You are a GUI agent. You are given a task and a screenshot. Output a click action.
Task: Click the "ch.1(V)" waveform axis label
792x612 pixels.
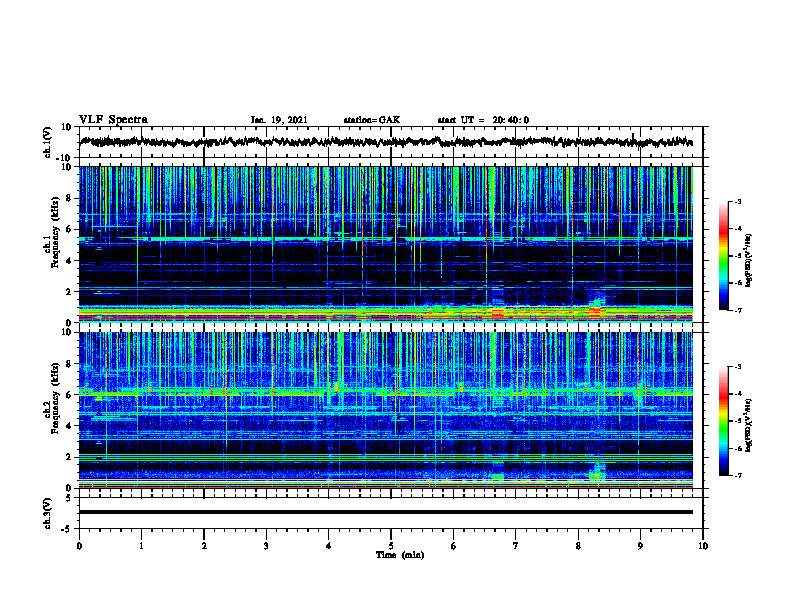click(48, 142)
